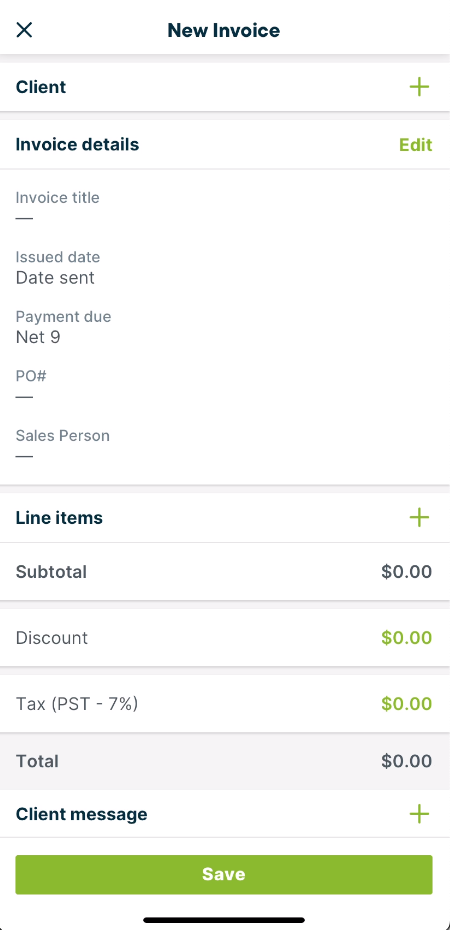
Task: Edit the Tax amount $0.00
Action: click(407, 703)
